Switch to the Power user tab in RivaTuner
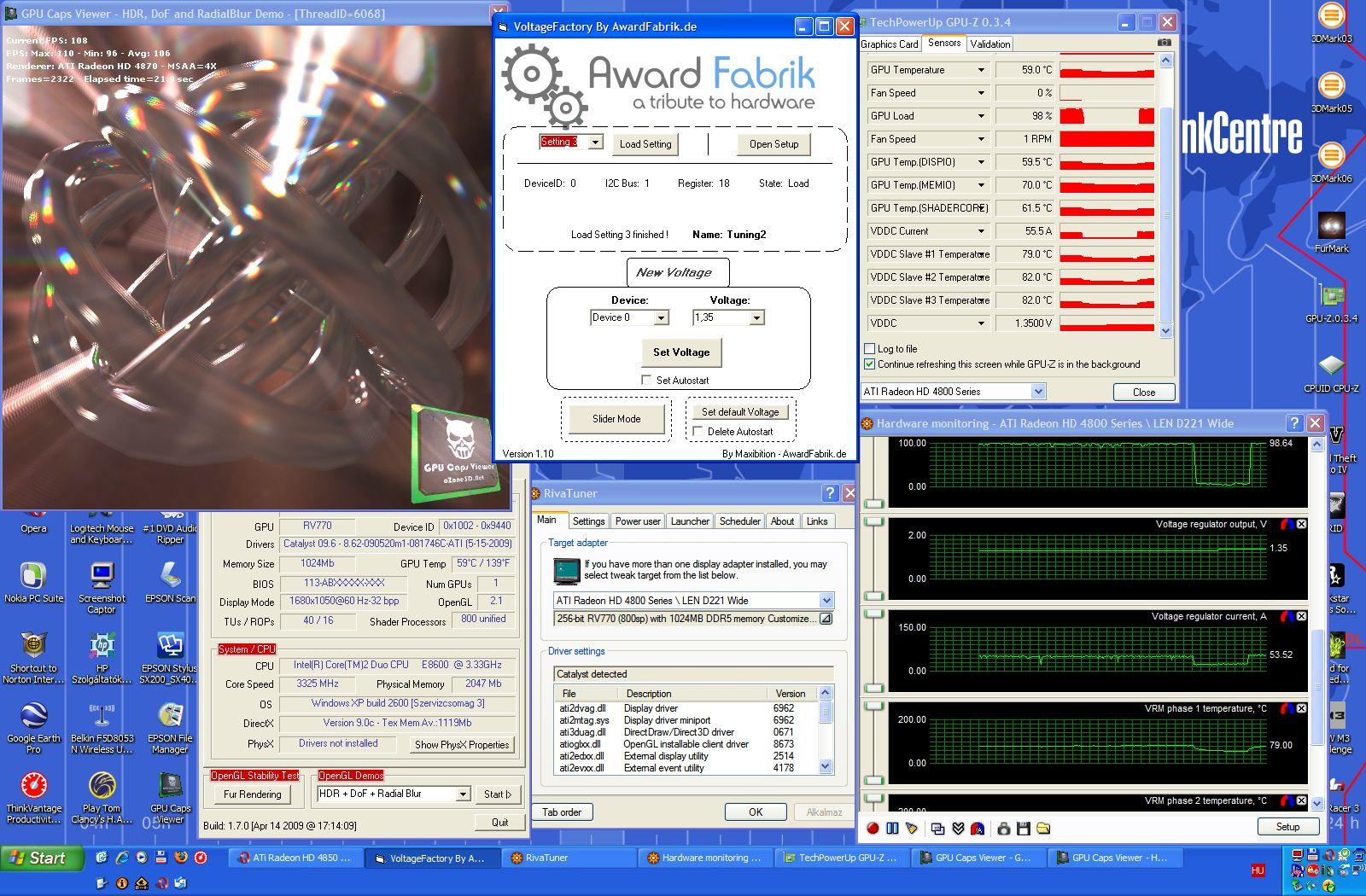Image resolution: width=1366 pixels, height=896 pixels. [638, 521]
